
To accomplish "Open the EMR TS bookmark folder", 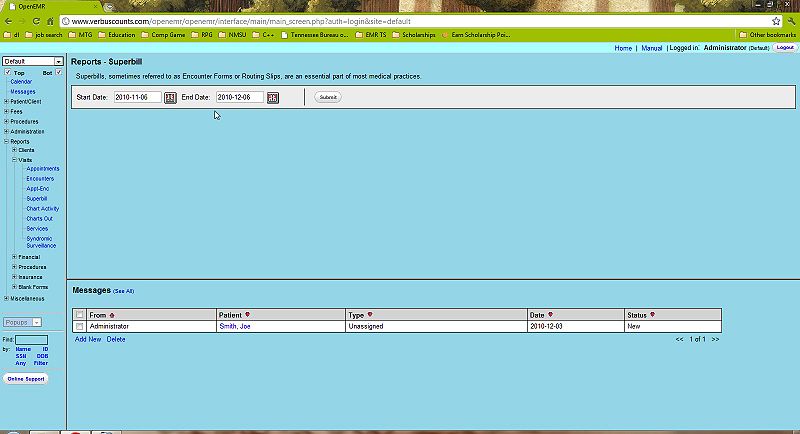I will point(371,35).
